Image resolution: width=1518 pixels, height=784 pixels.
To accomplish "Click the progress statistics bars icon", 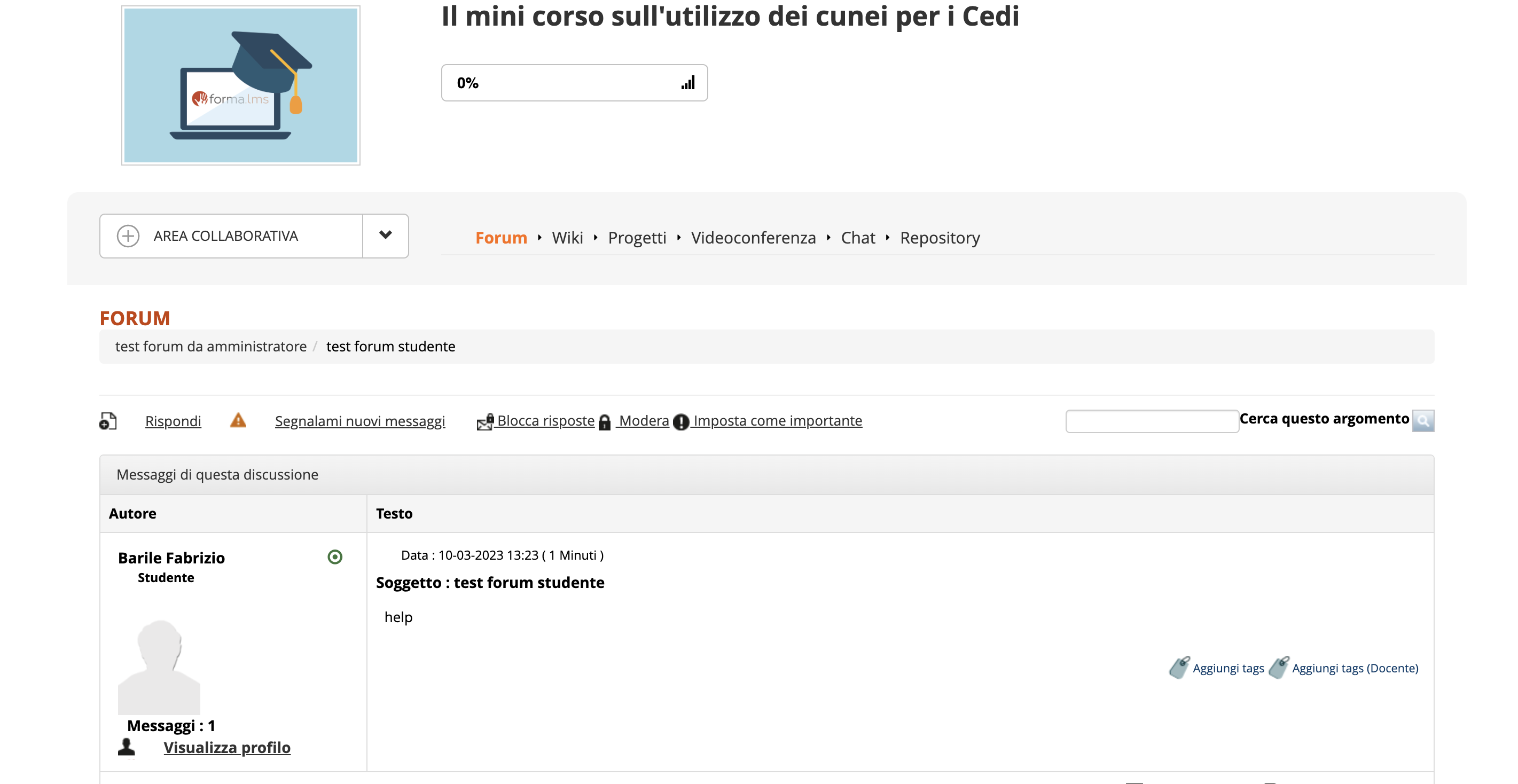I will pos(688,83).
